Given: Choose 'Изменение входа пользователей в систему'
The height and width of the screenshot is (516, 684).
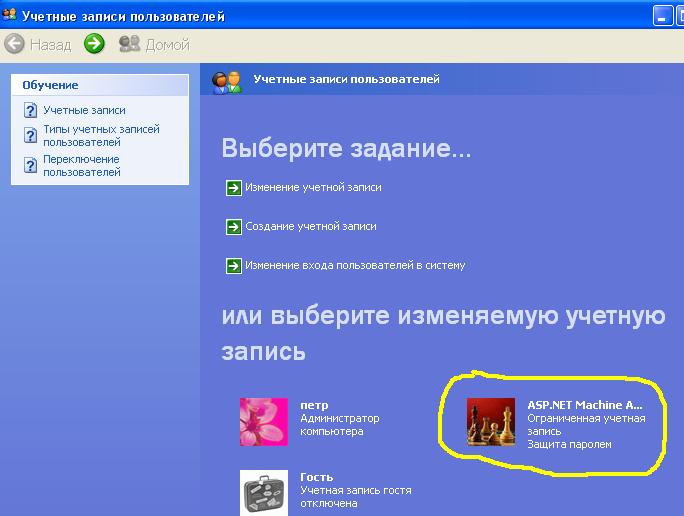Looking at the screenshot, I should pos(355,265).
